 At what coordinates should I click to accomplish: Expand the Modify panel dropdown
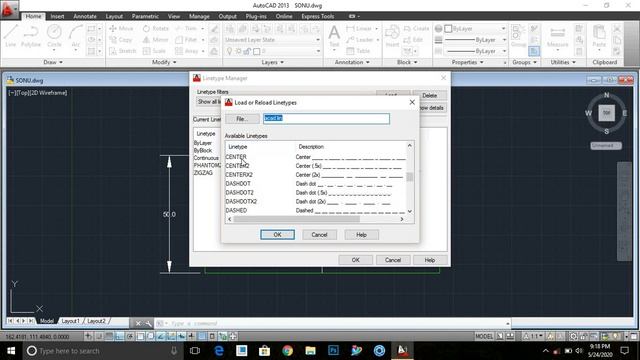(164, 62)
